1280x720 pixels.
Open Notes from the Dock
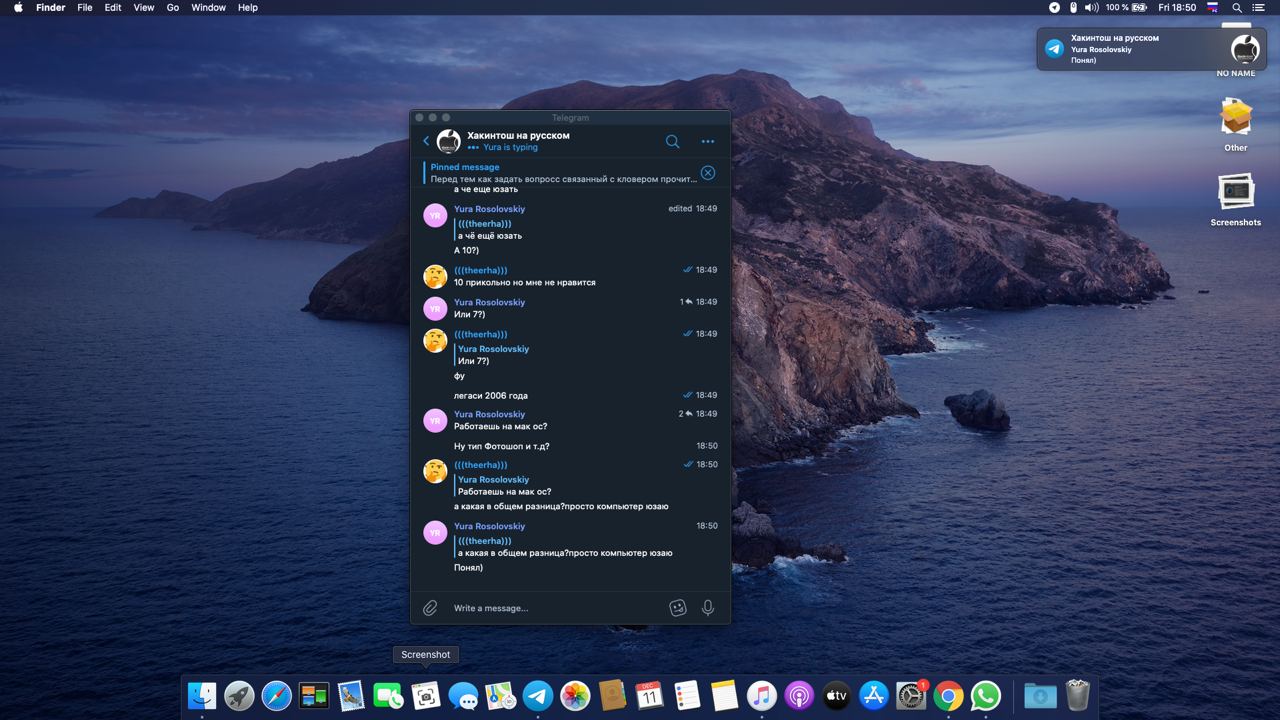725,695
